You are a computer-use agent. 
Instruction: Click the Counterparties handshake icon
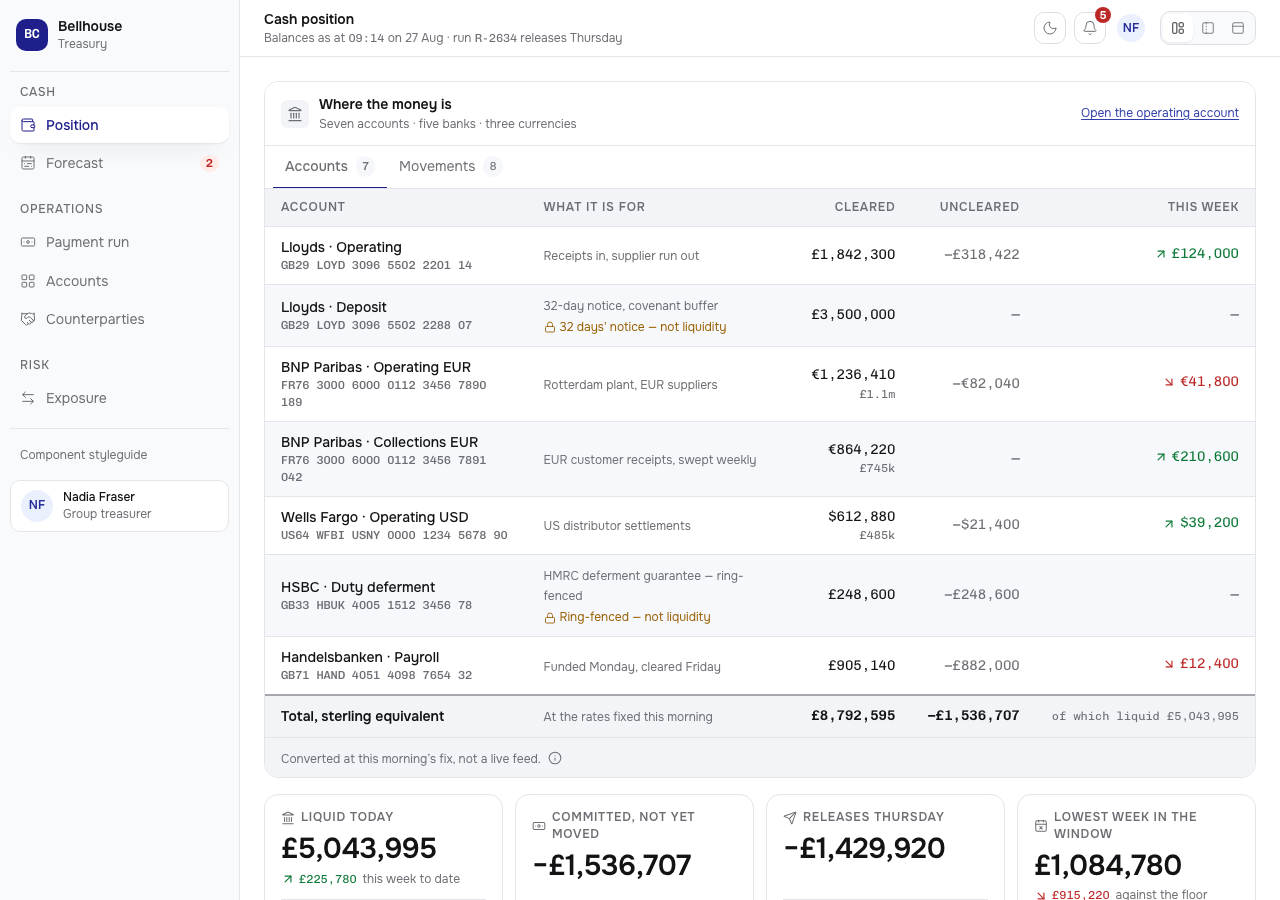point(28,319)
